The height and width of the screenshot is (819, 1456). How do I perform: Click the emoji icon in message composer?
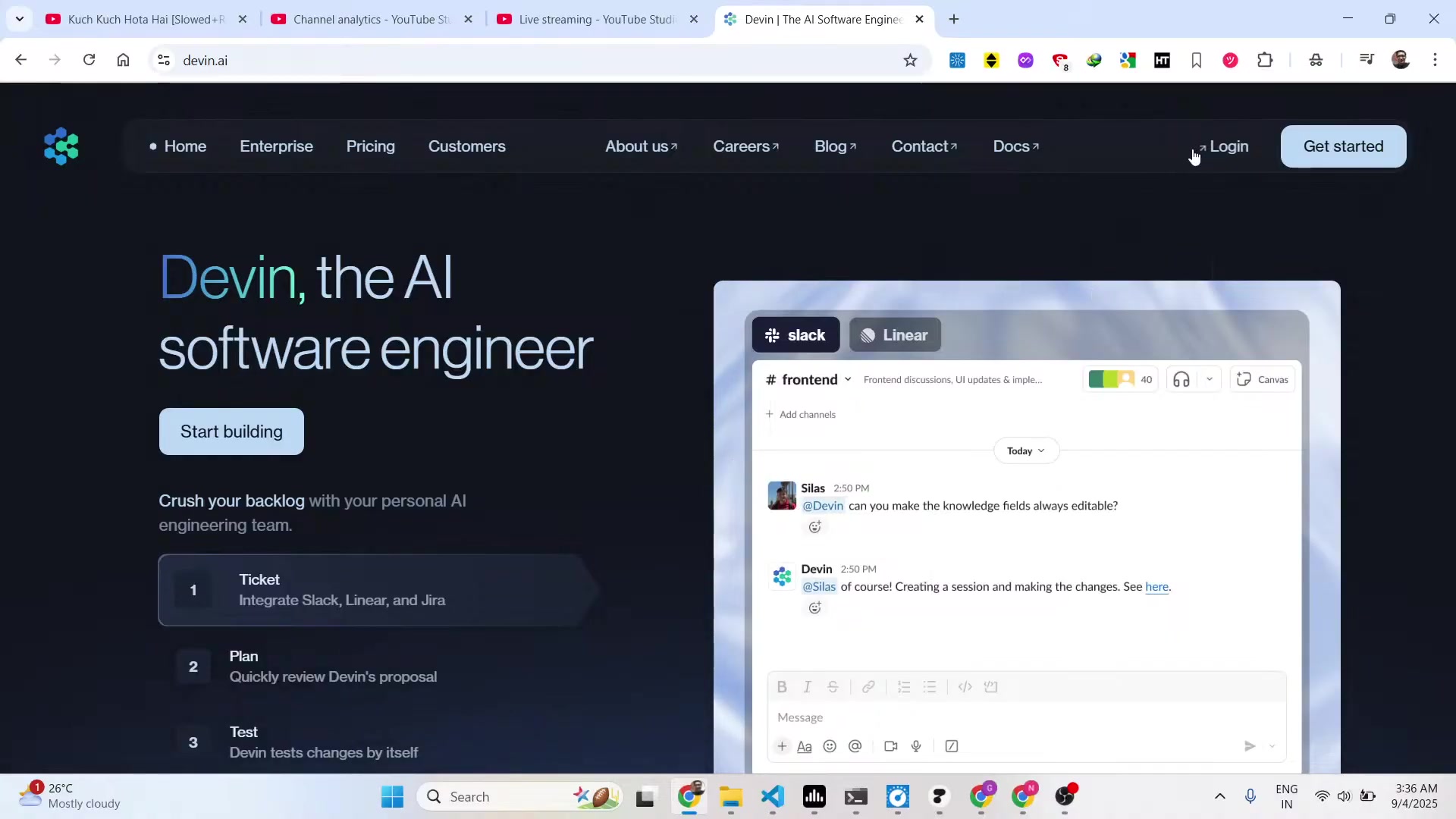click(830, 746)
